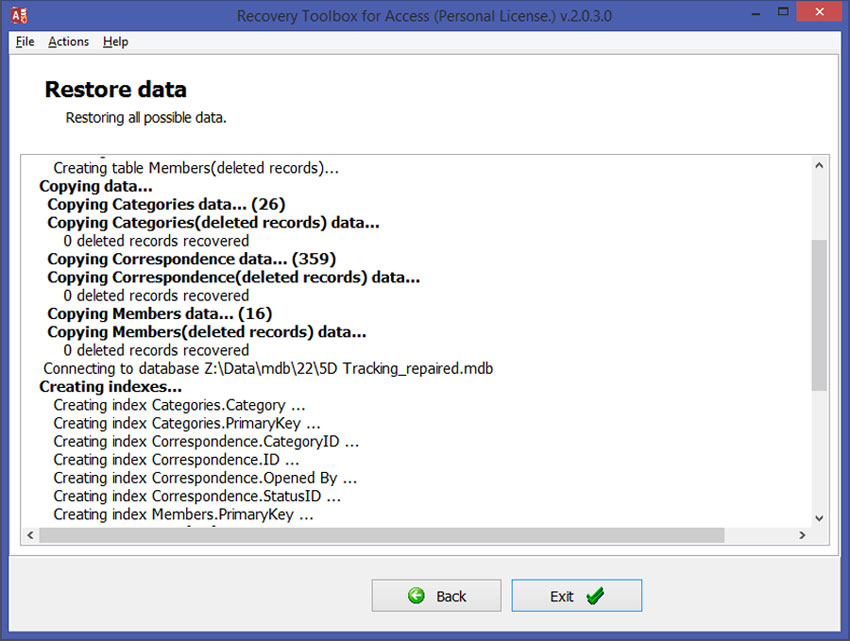Select log line 'Copying Categories data... (26)'
The height and width of the screenshot is (641, 850).
pyautogui.click(x=166, y=204)
